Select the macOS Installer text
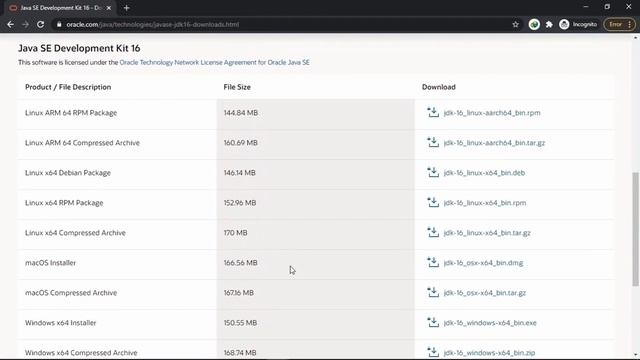This screenshot has height=360, width=640. click(51, 263)
